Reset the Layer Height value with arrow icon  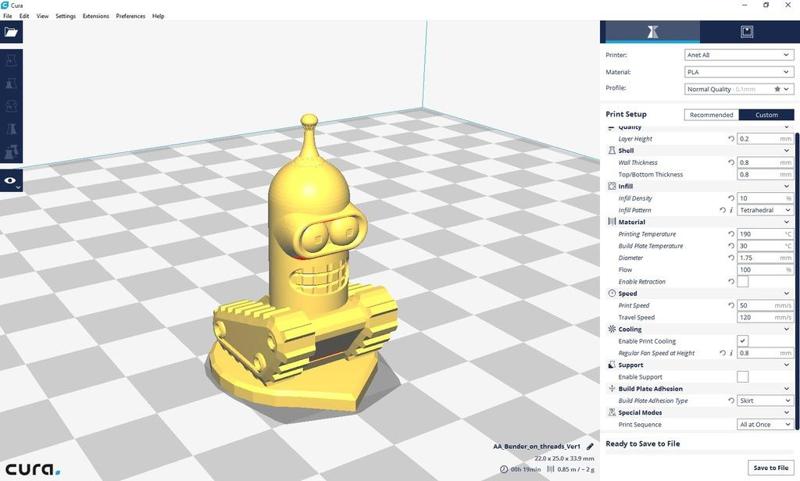tap(731, 139)
